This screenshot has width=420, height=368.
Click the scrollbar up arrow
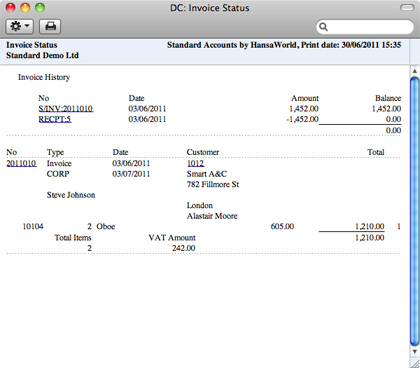415,71
